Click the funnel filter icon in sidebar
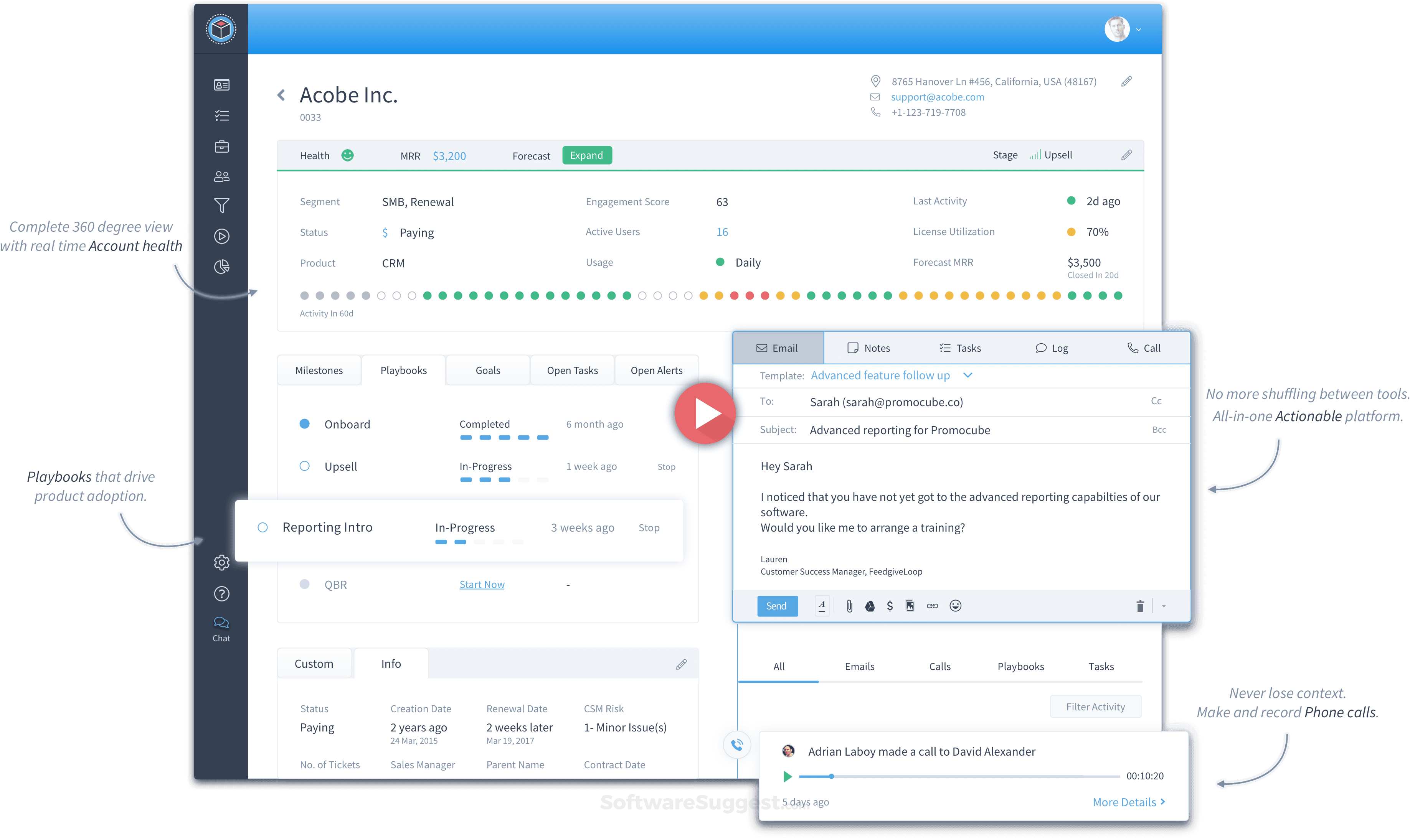The width and height of the screenshot is (1410, 840). pos(221,206)
